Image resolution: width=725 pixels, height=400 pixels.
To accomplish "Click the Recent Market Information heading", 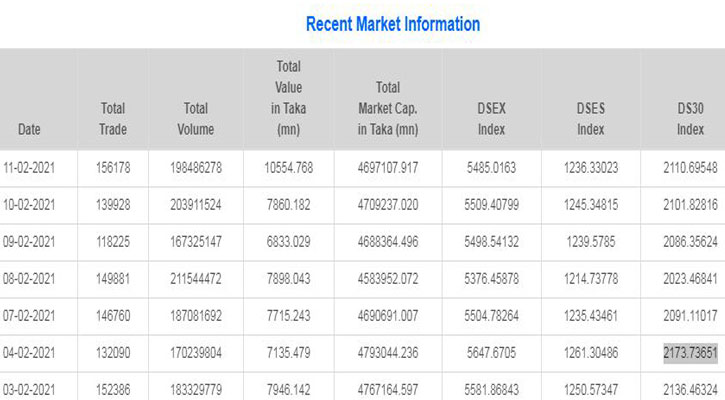I will point(392,23).
